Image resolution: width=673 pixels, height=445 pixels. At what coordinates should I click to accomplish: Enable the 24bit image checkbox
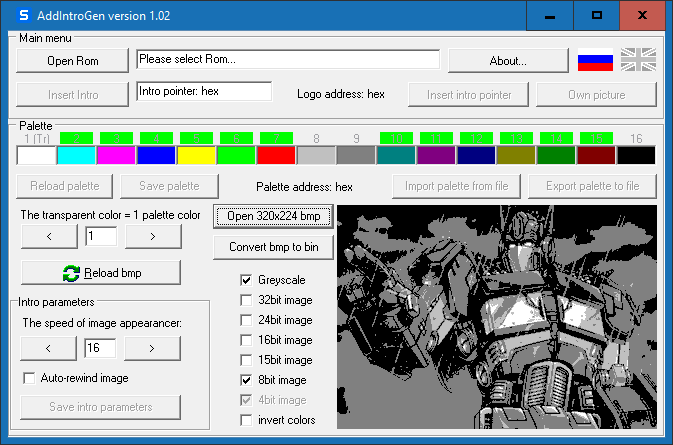246,320
